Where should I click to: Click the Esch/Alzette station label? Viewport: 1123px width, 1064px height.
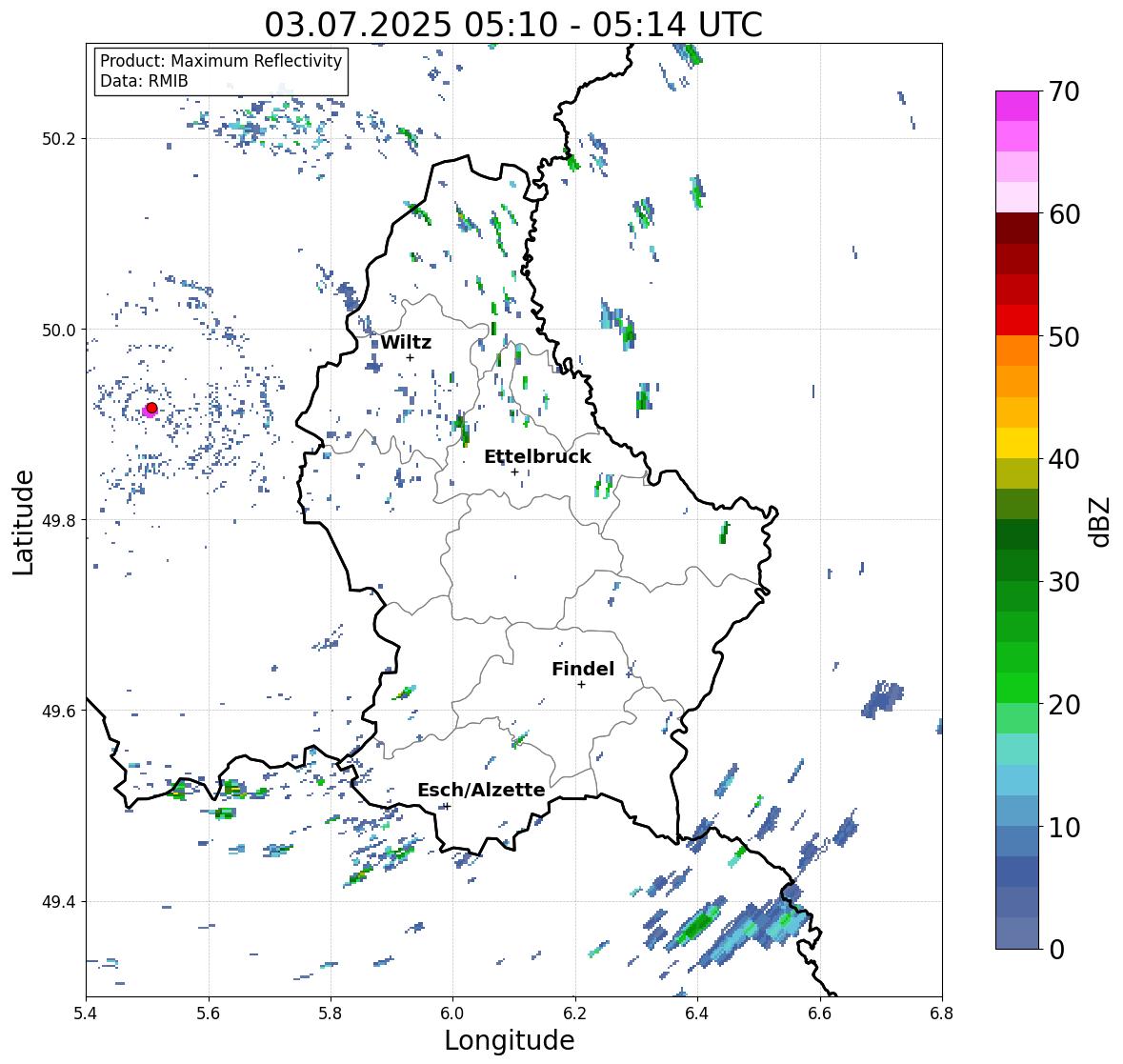click(481, 790)
